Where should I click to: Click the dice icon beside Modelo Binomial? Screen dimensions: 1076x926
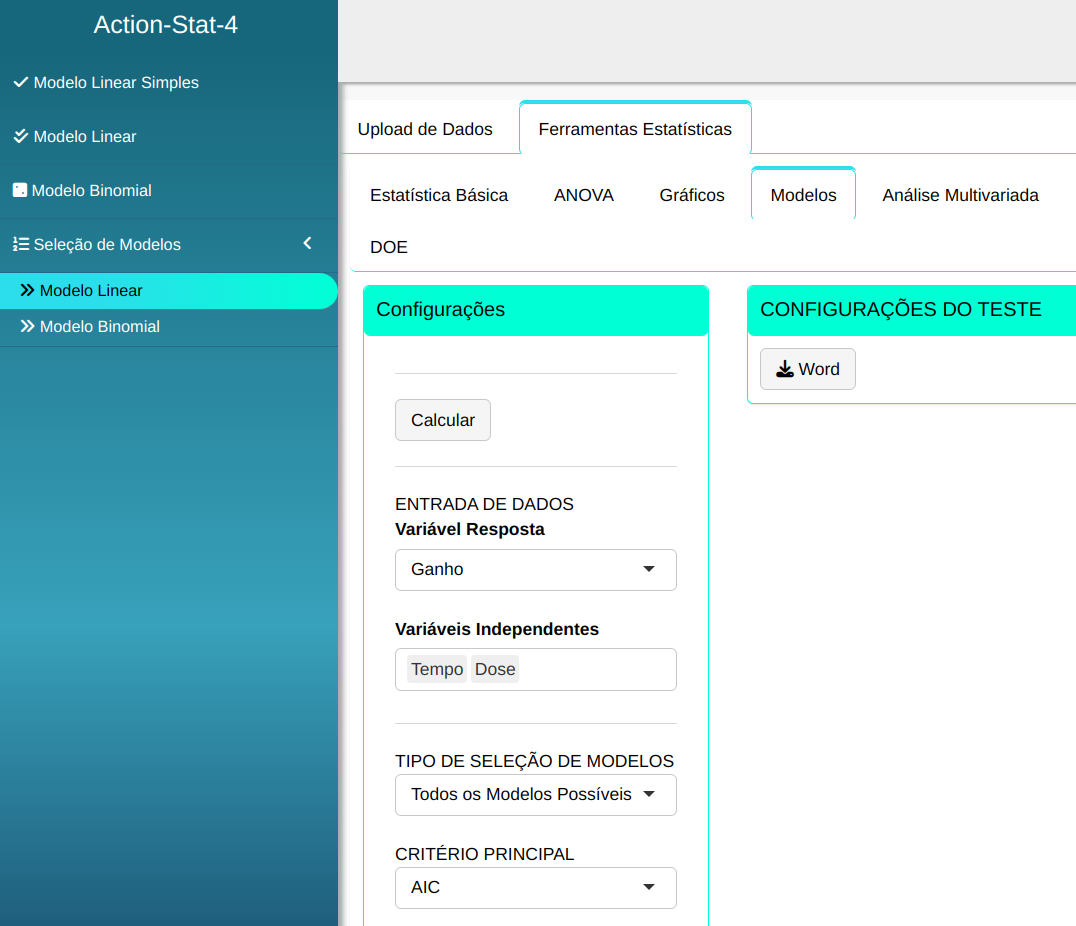click(19, 190)
